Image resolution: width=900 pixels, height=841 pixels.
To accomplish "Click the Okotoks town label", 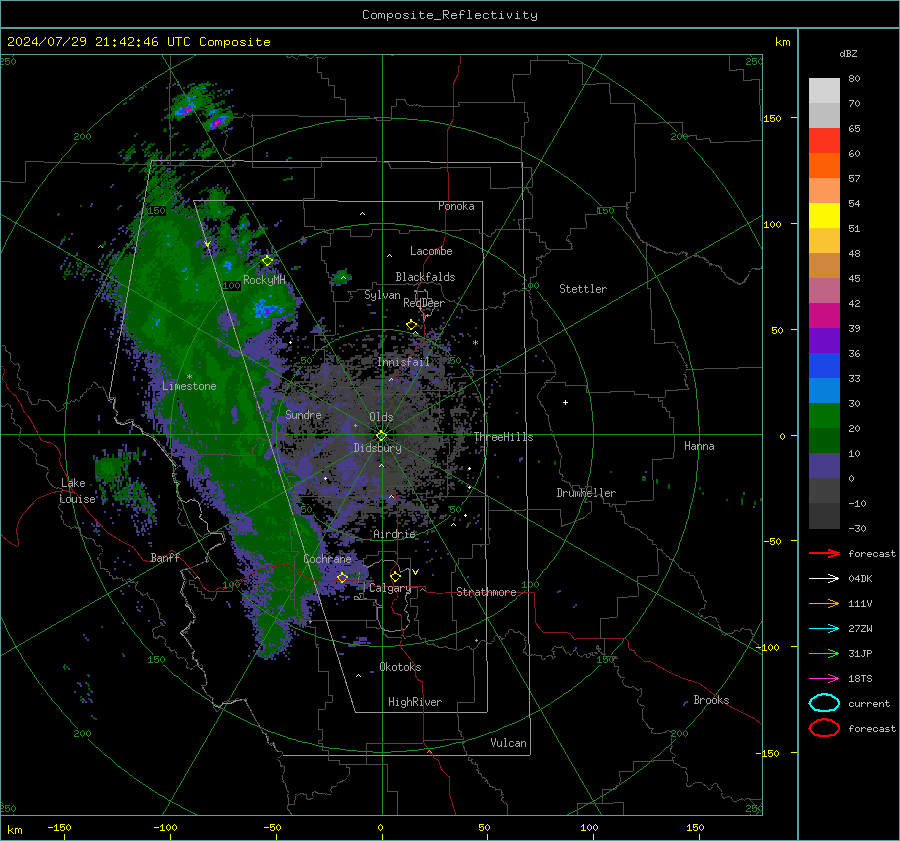I will 400,667.
